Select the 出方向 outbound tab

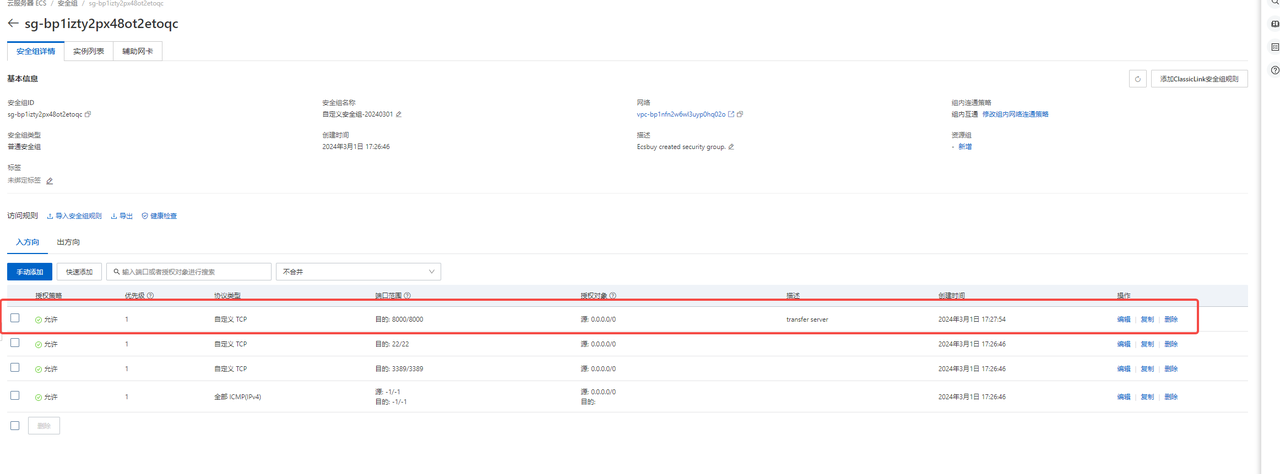pyautogui.click(x=68, y=242)
